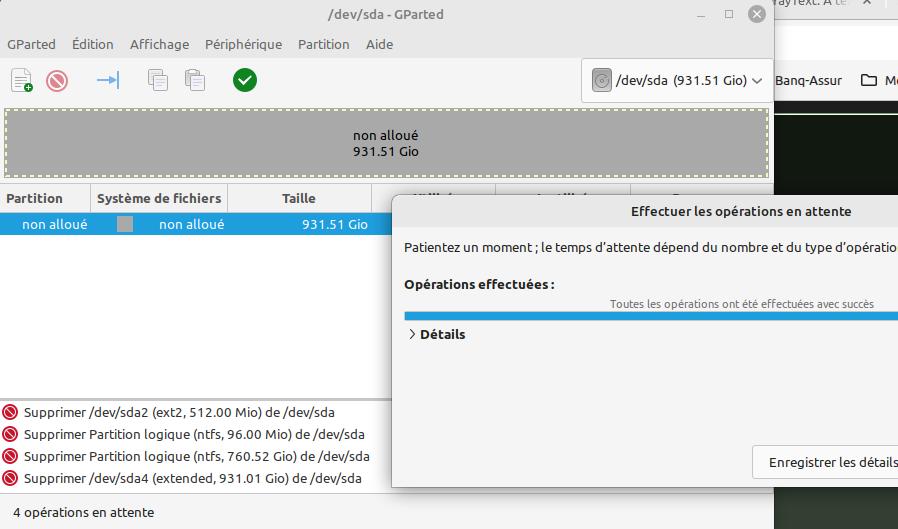Expand the Détails section
Viewport: 898px width, 529px height.
click(437, 334)
